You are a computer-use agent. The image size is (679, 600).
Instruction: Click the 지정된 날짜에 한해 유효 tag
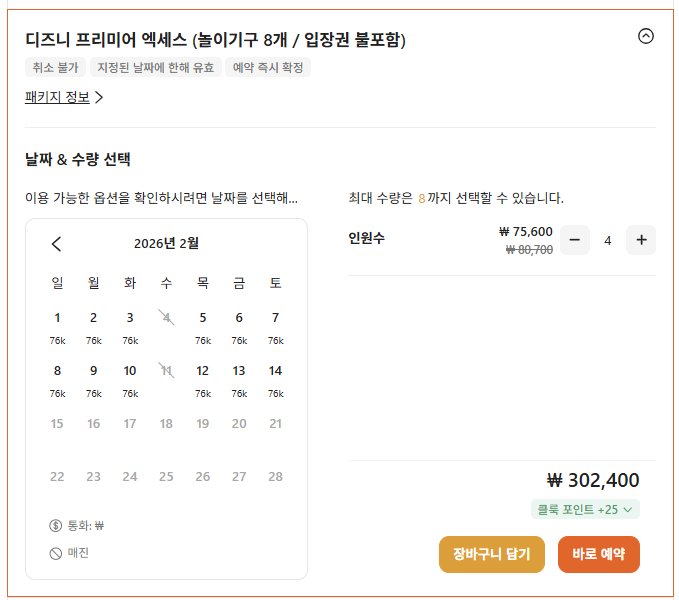155,67
